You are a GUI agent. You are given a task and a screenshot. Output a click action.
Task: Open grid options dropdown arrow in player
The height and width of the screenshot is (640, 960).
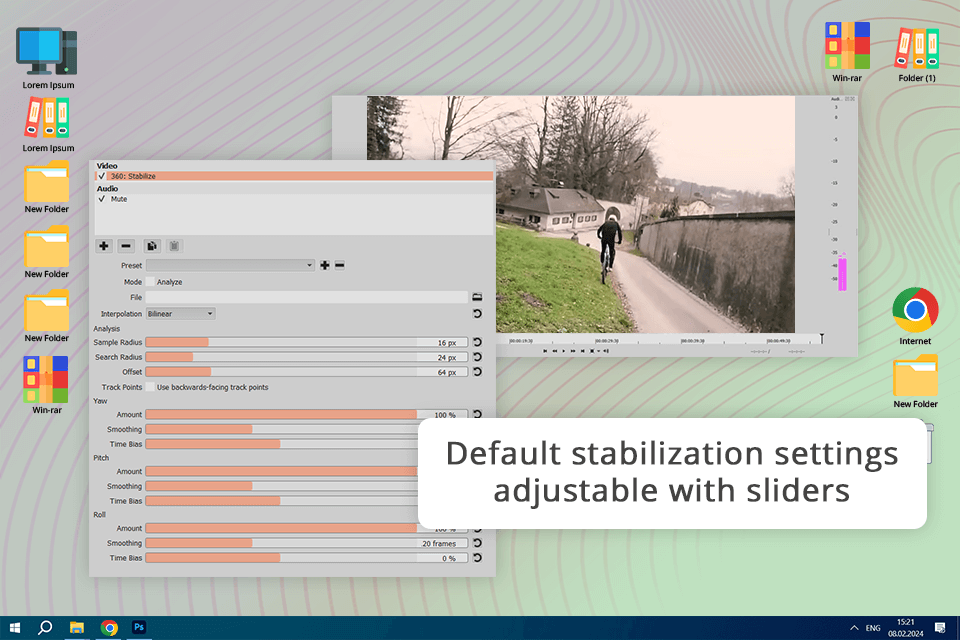tap(599, 351)
